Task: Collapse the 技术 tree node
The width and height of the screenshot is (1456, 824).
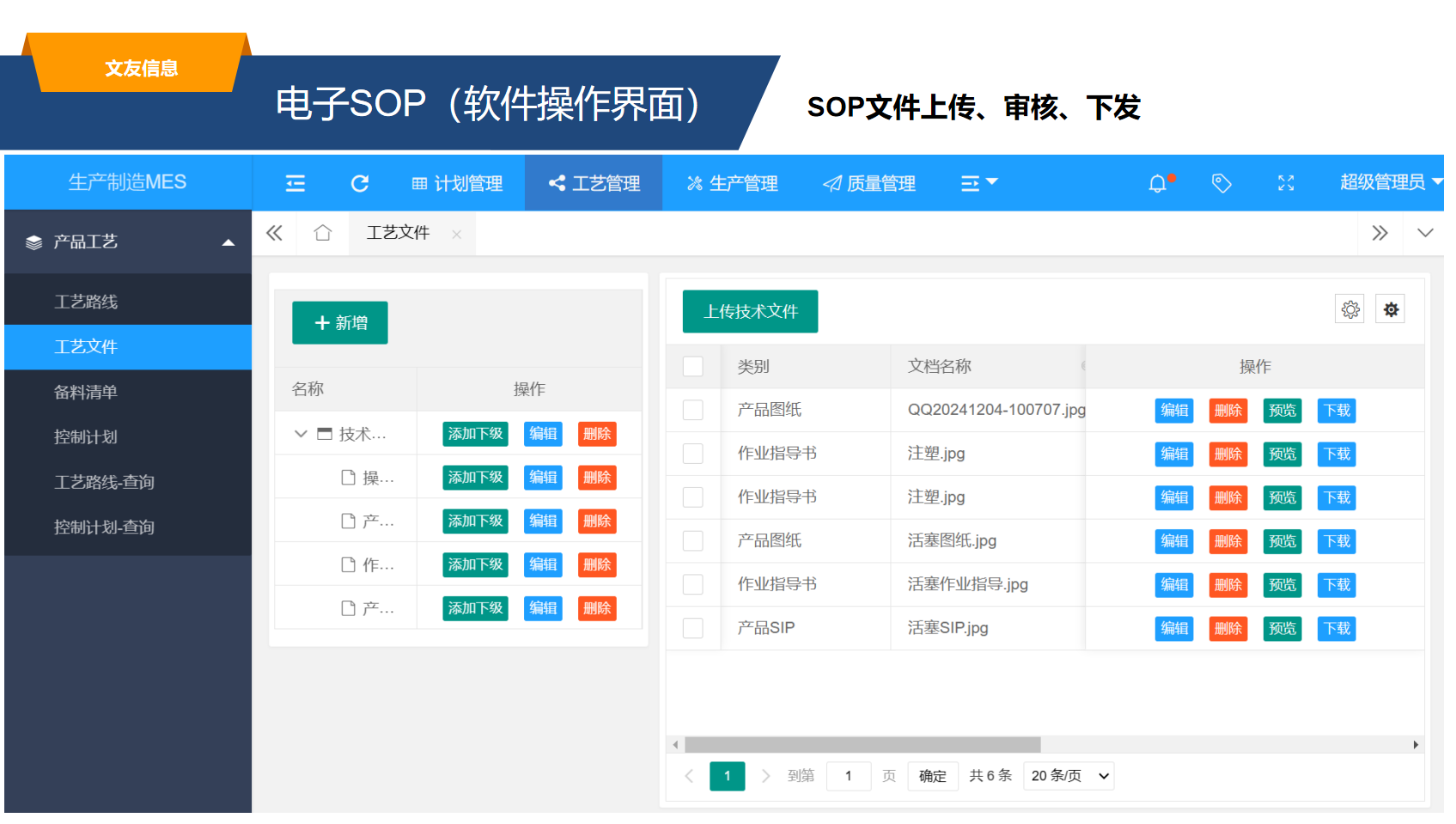Action: [x=301, y=434]
